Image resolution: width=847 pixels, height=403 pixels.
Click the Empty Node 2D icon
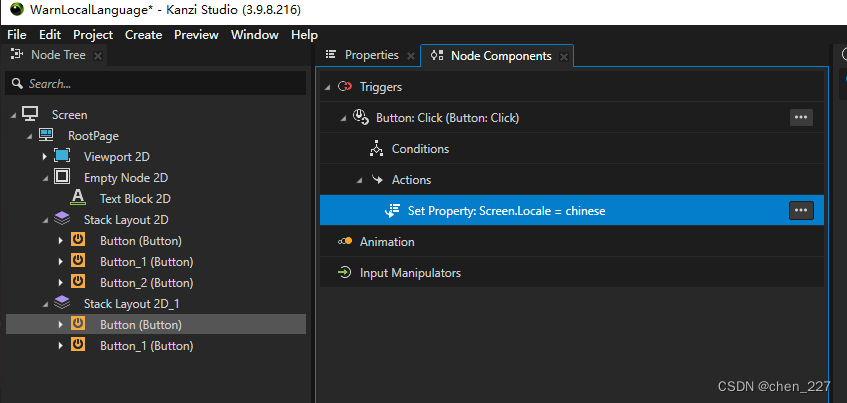pos(62,177)
